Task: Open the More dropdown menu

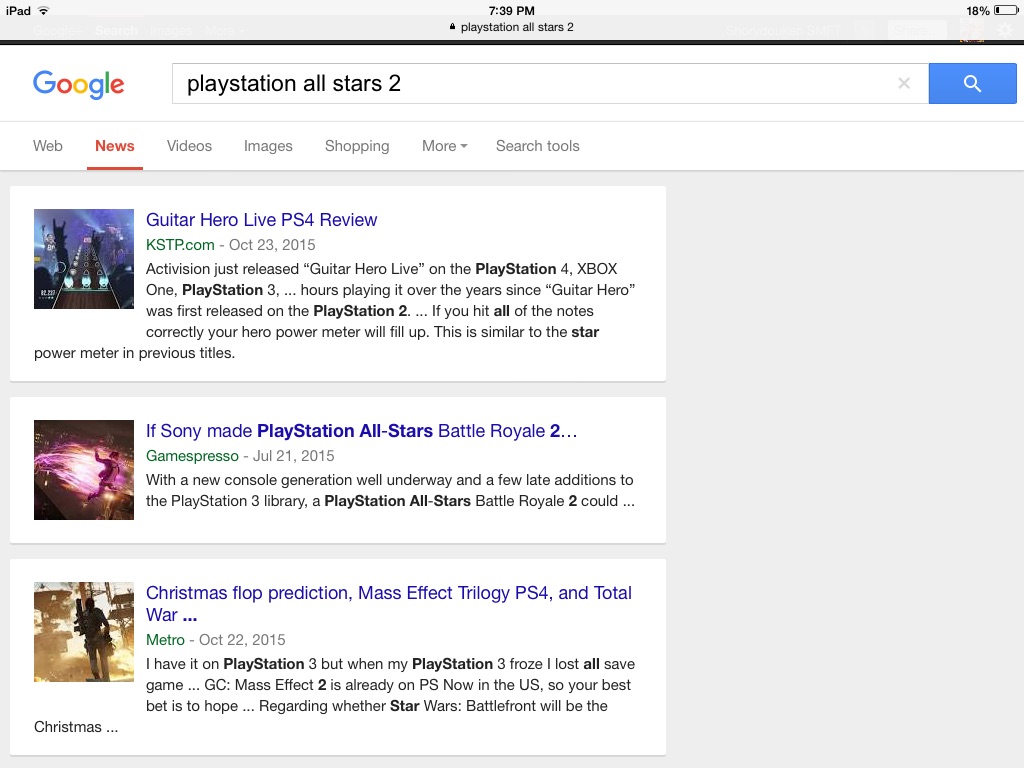Action: [x=444, y=146]
